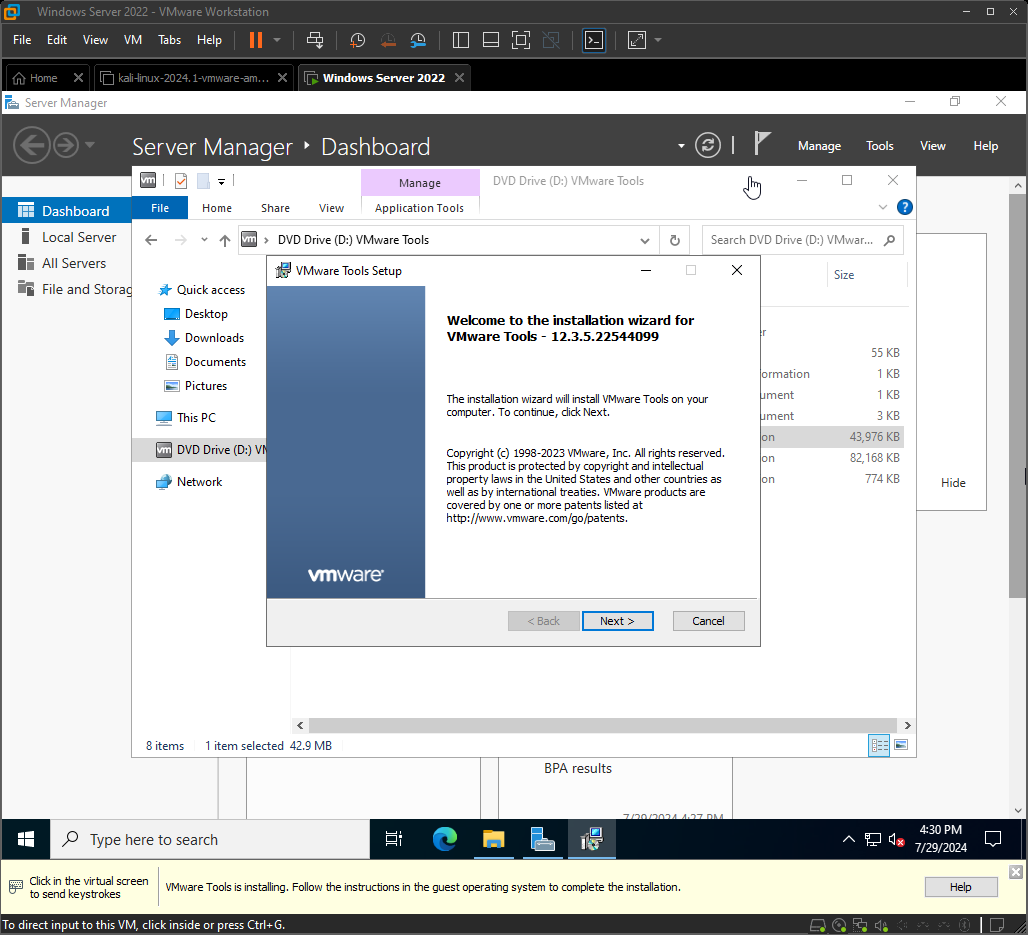Open the VMware Edit menu
The width and height of the screenshot is (1028, 935).
[x=57, y=40]
